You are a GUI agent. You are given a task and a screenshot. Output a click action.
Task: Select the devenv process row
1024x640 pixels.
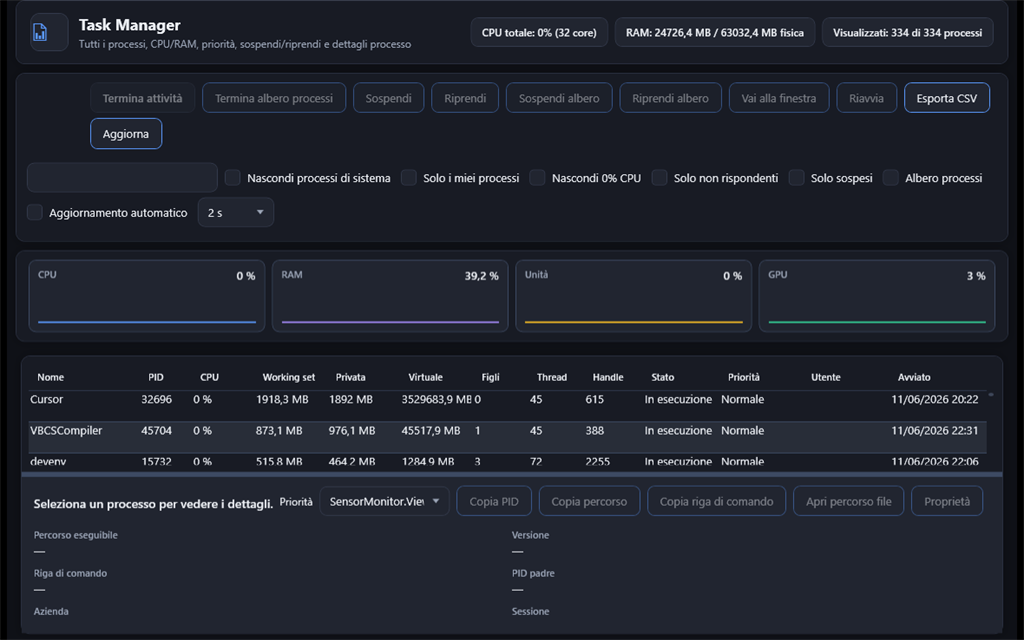(507, 461)
